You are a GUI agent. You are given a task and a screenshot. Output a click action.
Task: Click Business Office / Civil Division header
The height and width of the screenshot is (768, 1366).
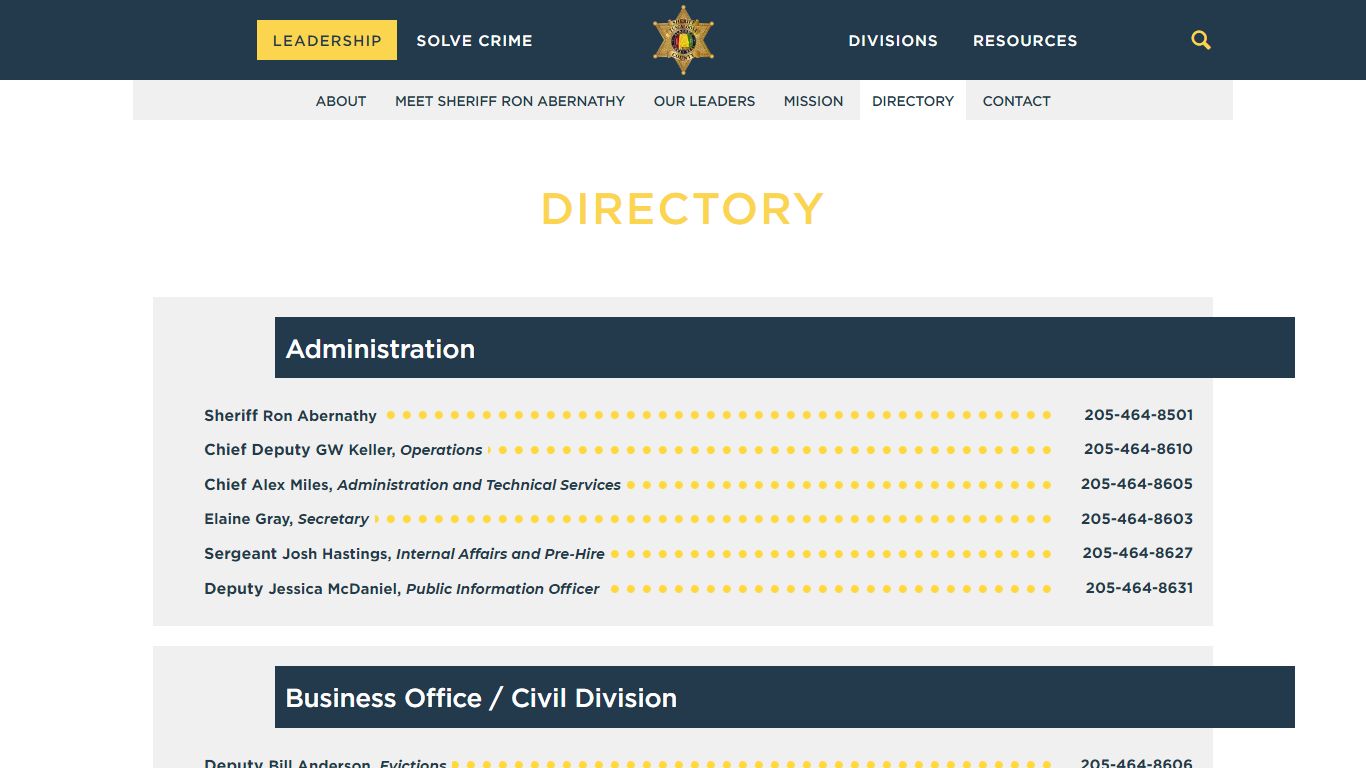[785, 697]
